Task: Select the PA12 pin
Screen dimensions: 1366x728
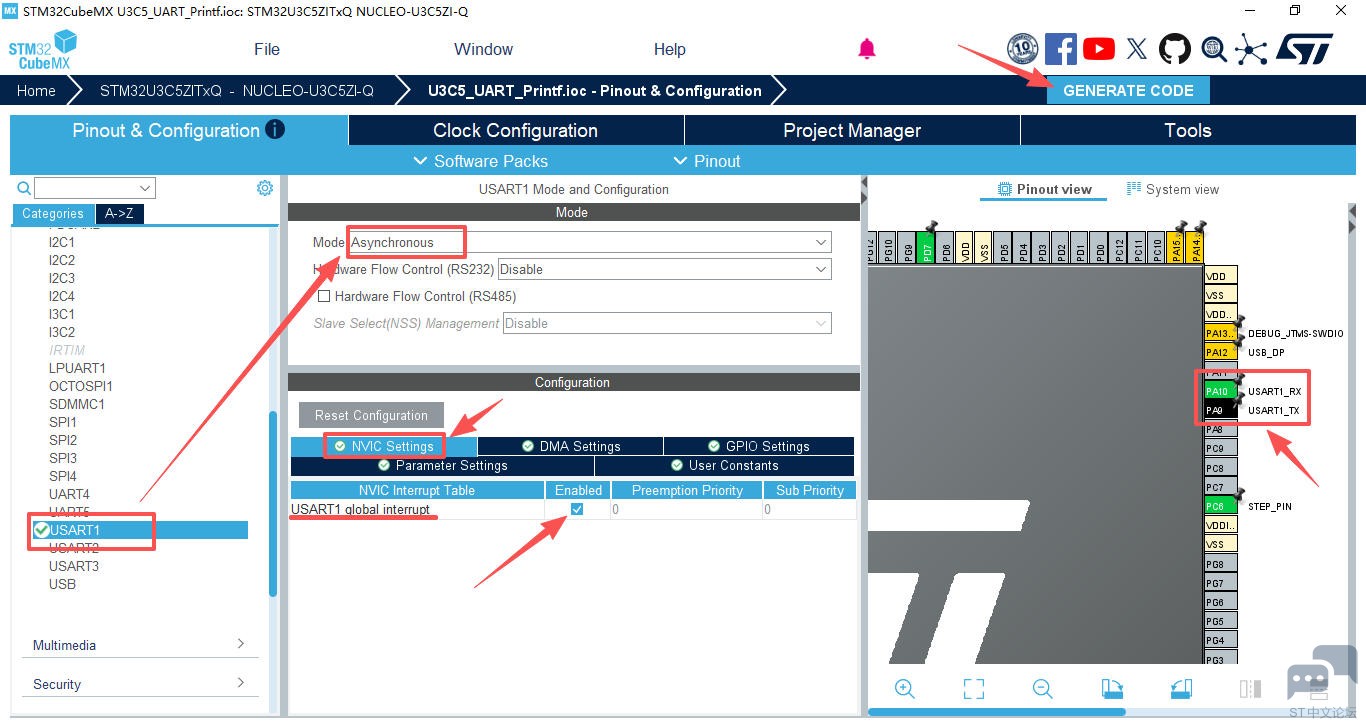Action: tap(1221, 352)
